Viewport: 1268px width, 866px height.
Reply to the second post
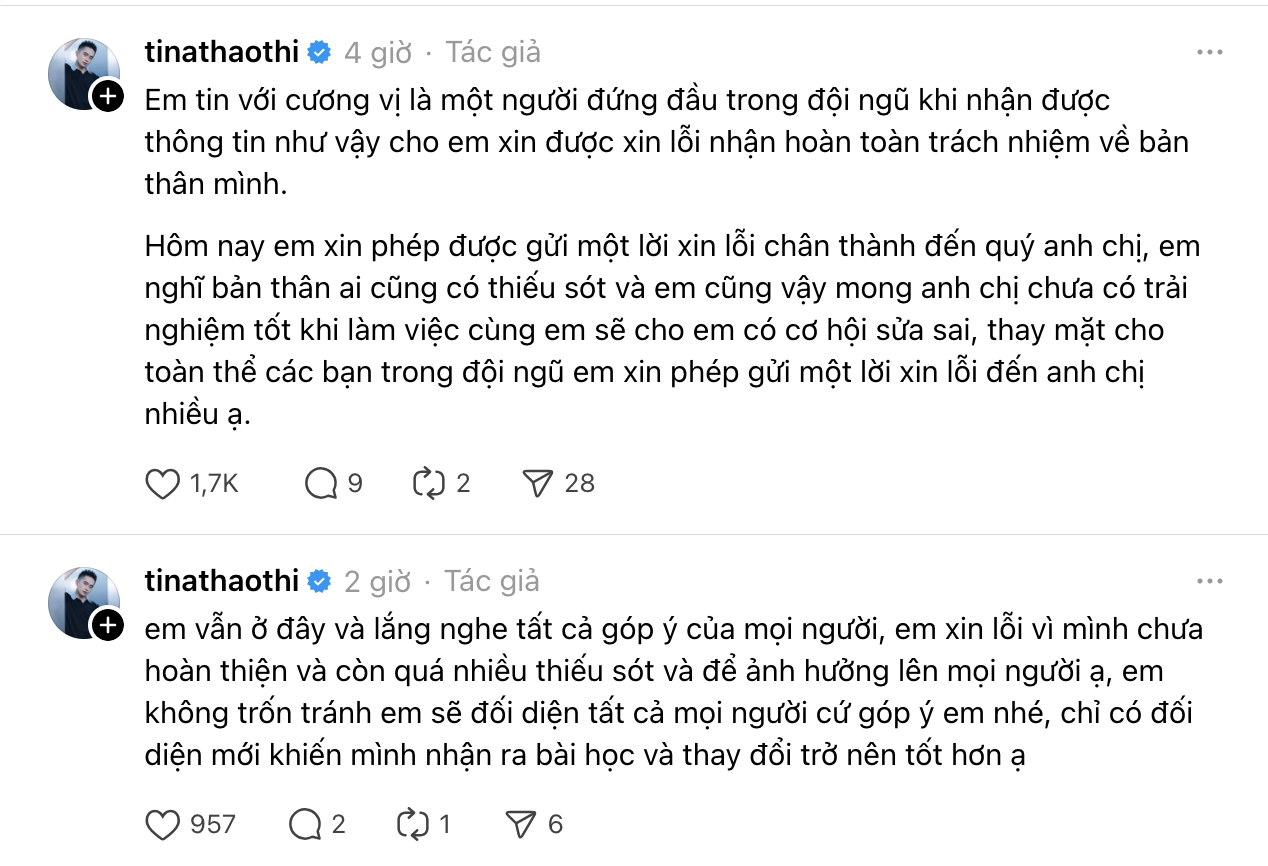click(304, 824)
